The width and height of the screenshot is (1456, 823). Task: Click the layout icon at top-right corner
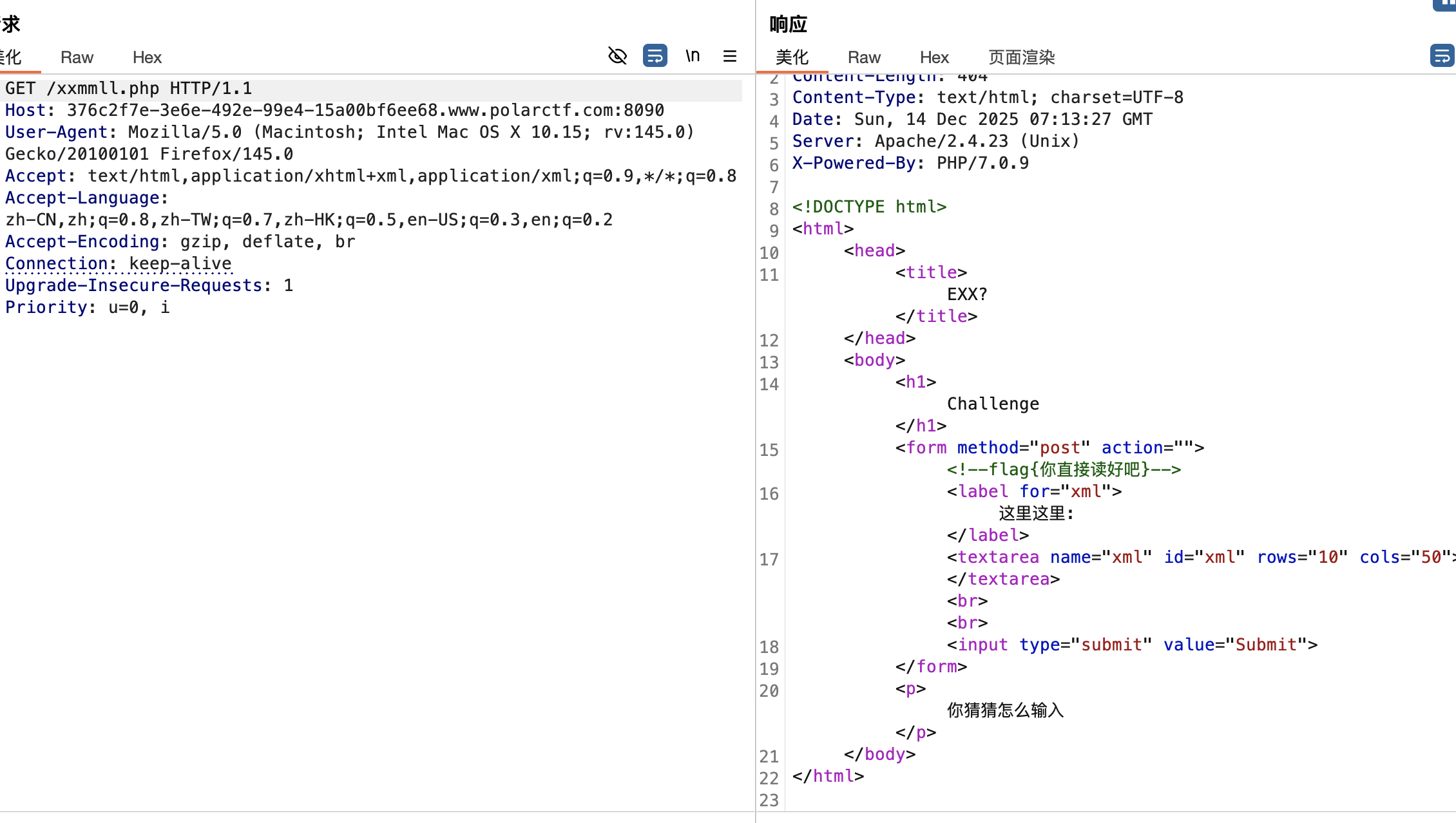click(x=1446, y=4)
